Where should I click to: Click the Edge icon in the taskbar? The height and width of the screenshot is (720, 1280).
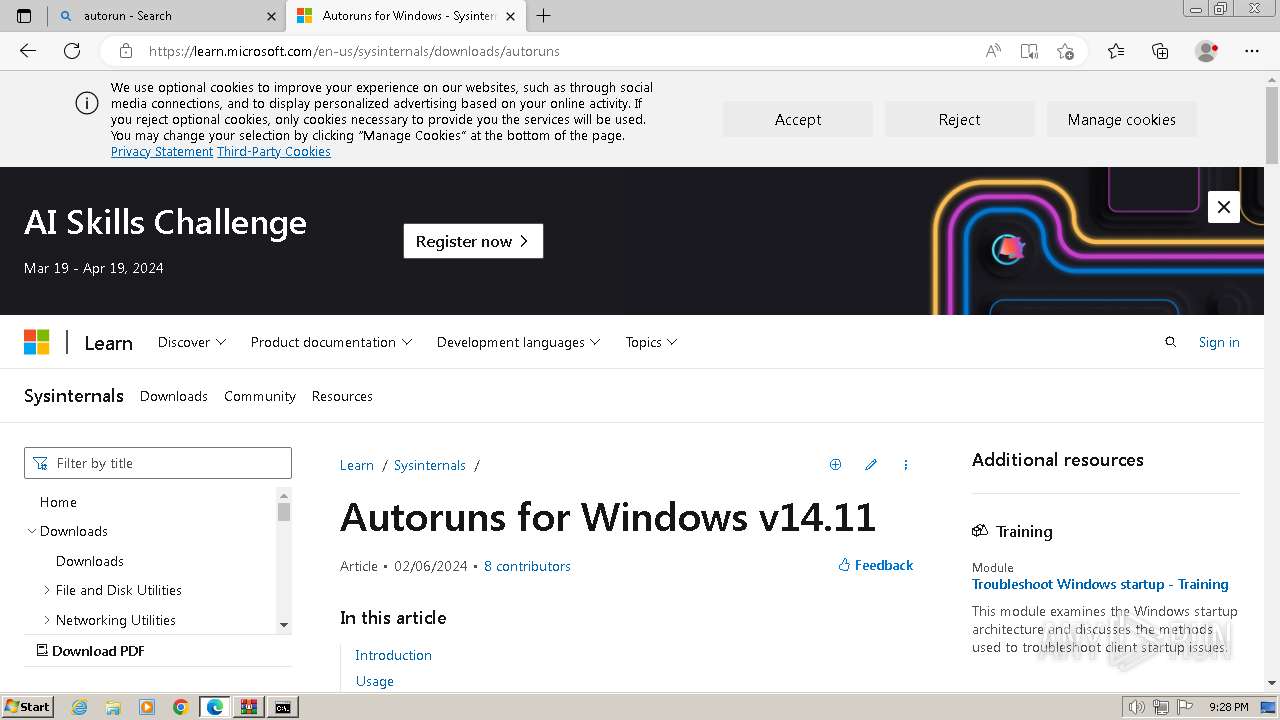click(214, 707)
